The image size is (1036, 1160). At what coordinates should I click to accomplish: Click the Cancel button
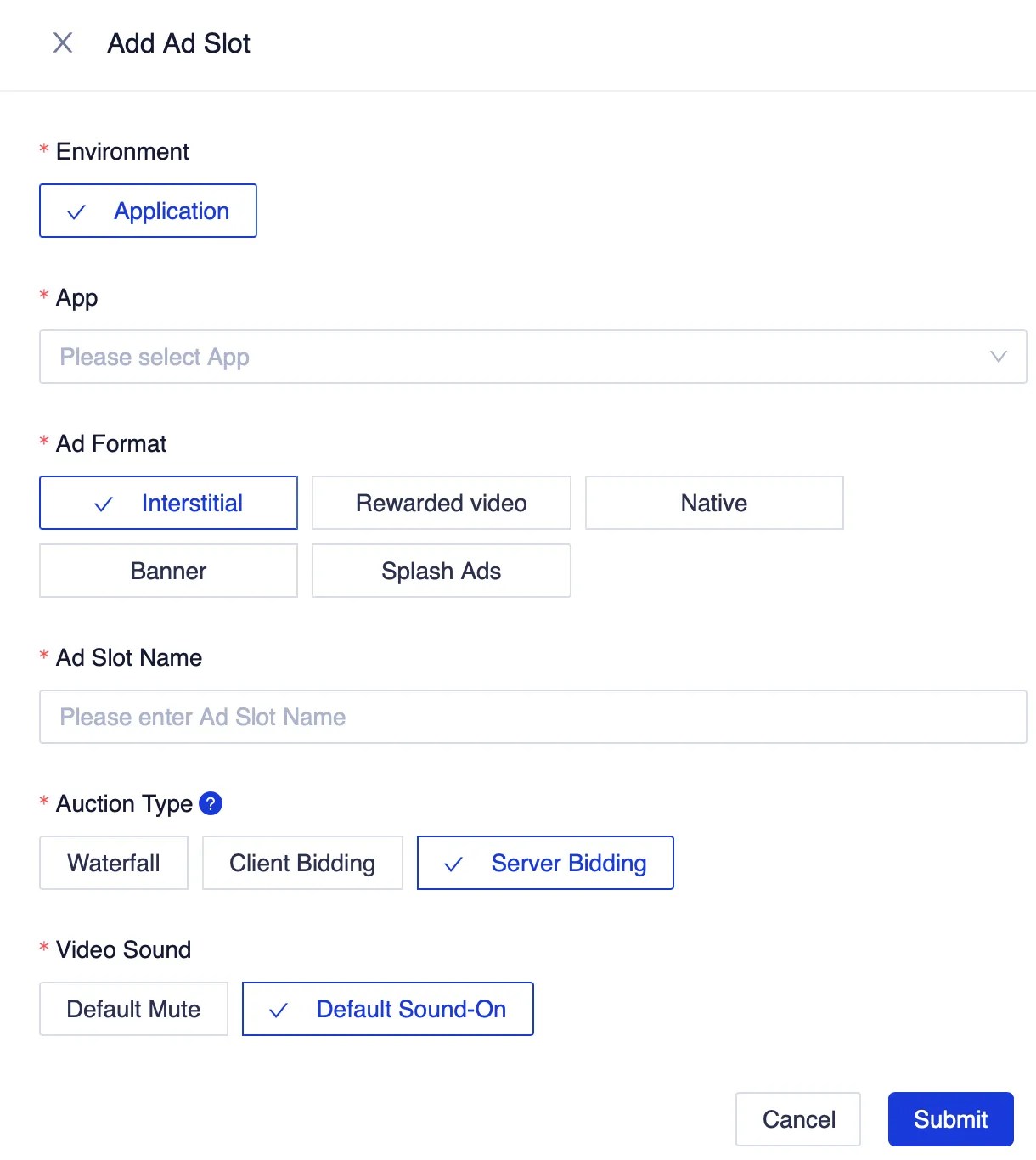click(x=797, y=1119)
